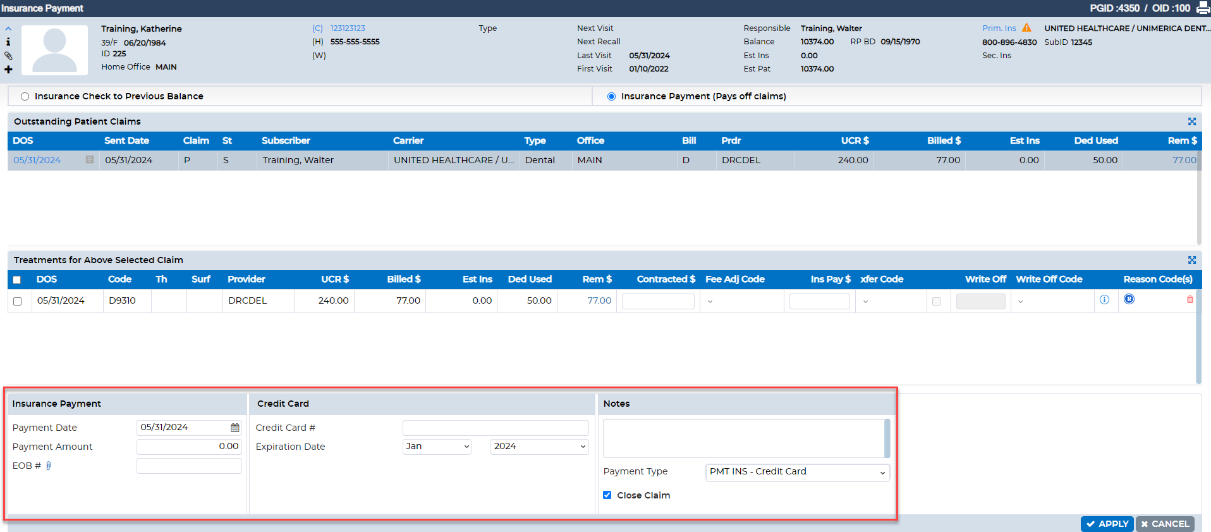Open the expiration month dropdown showing Jan
This screenshot has height=532, width=1211.
click(437, 447)
